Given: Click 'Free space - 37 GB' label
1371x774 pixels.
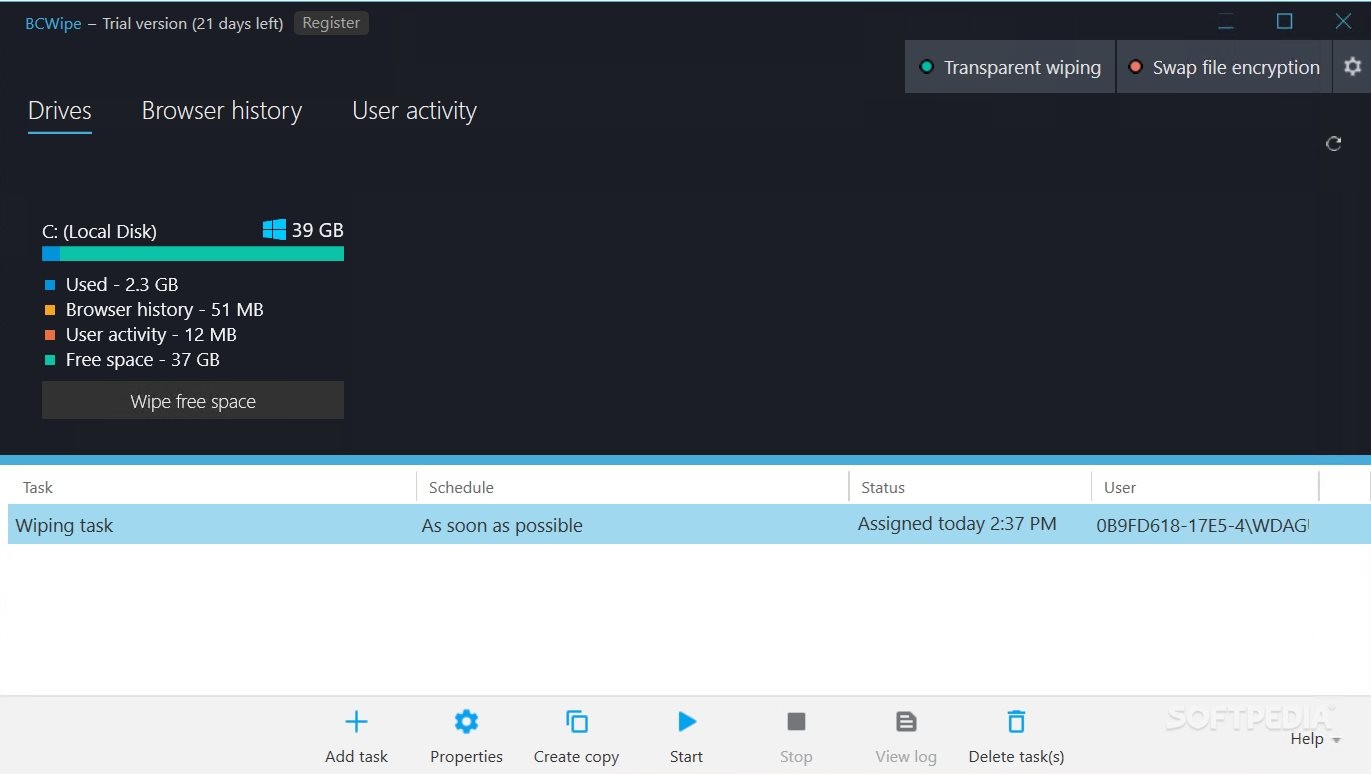Looking at the screenshot, I should [x=143, y=360].
